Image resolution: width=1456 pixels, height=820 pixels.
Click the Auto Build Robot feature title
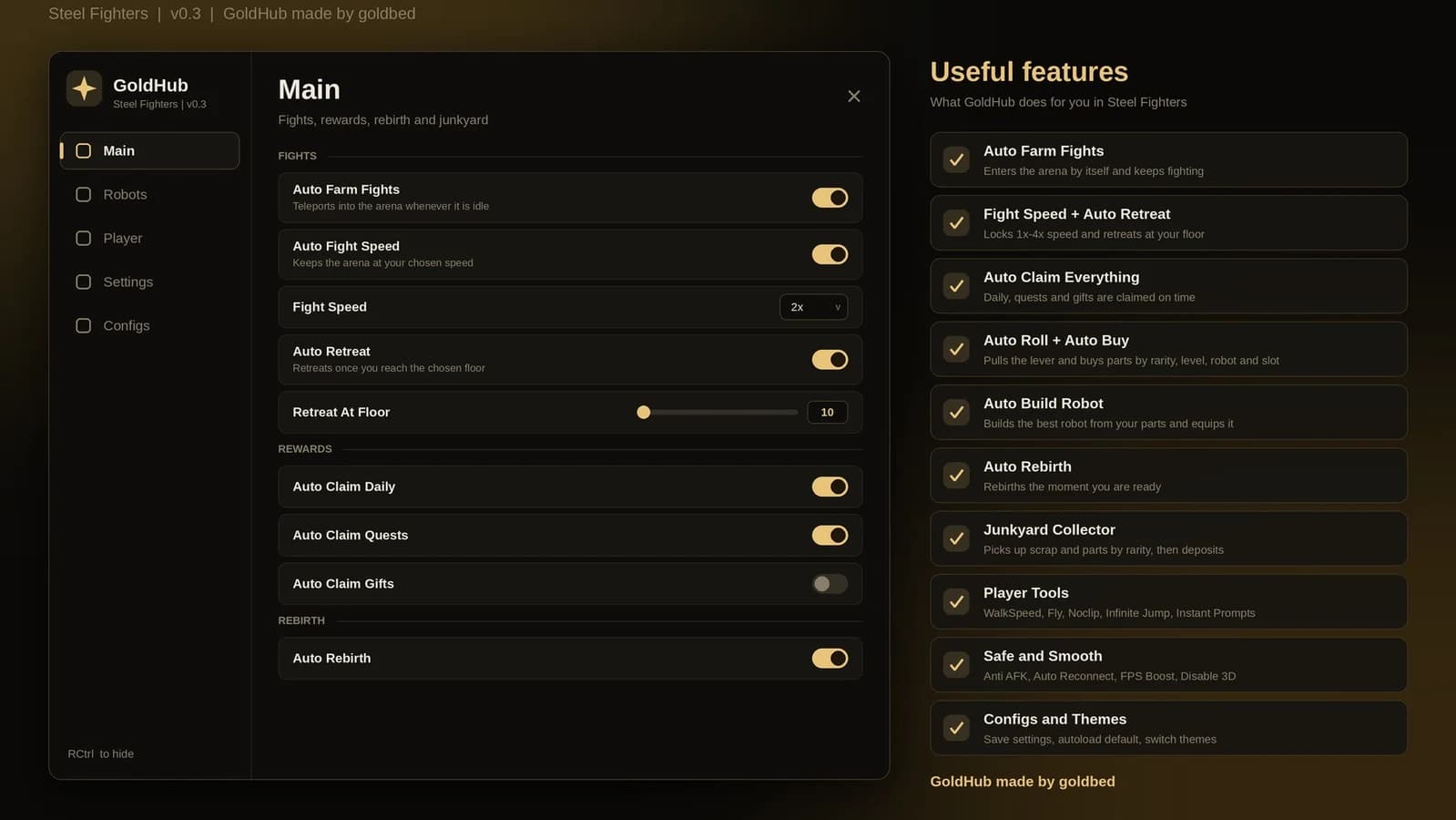point(1044,403)
